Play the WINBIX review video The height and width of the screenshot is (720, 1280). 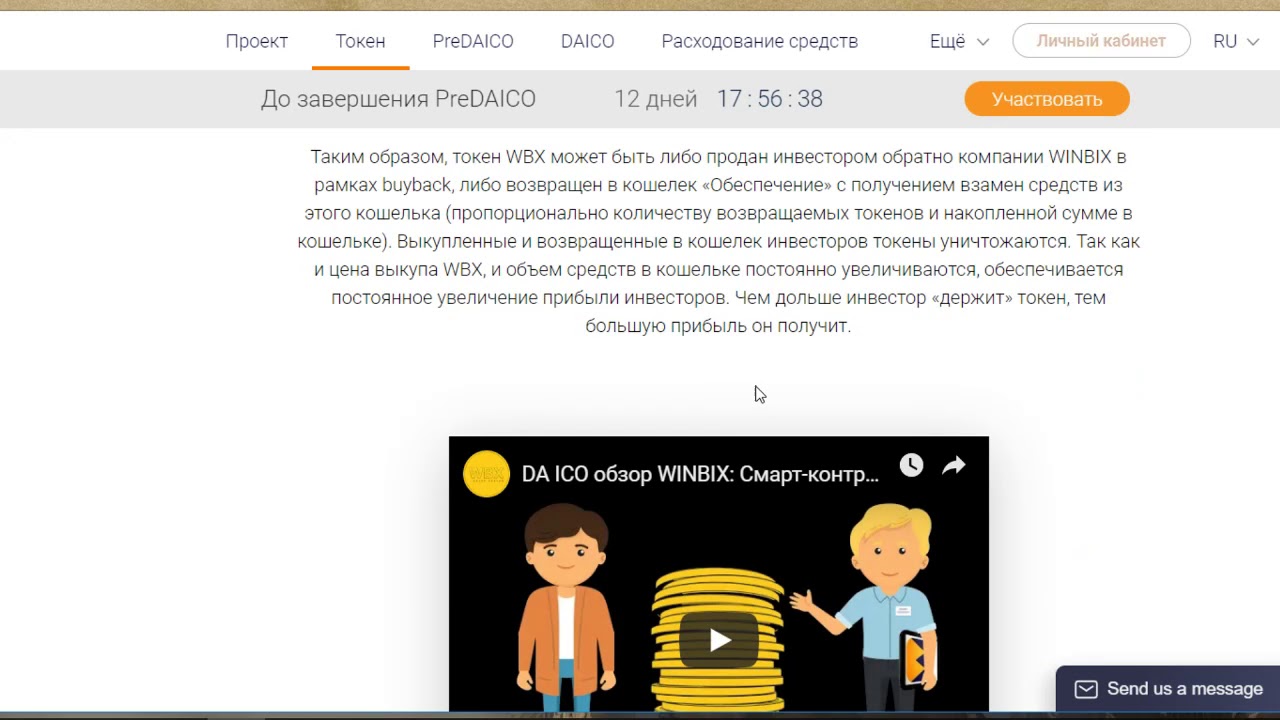tap(719, 640)
